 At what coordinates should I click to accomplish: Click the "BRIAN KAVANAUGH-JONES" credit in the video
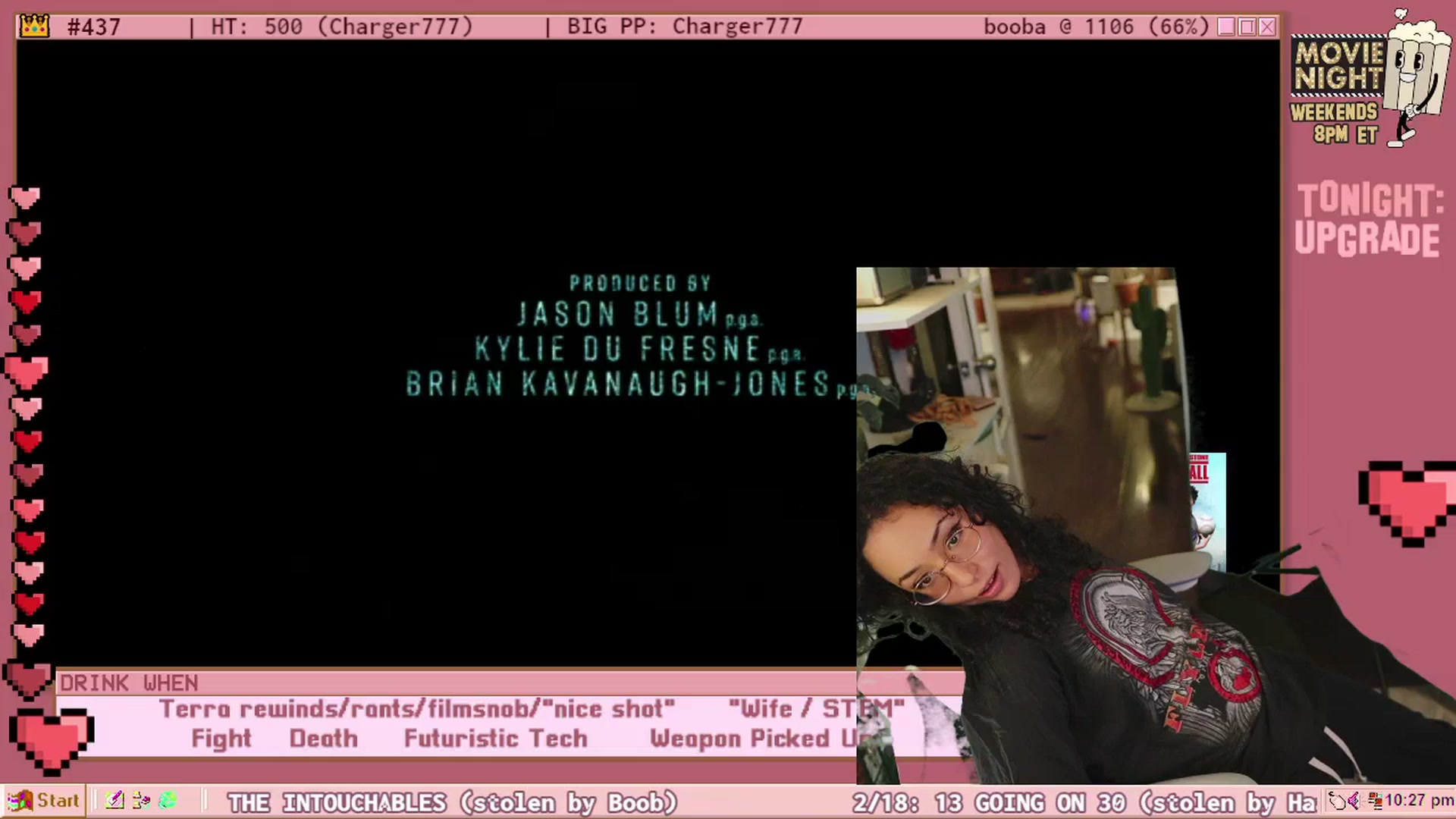pyautogui.click(x=618, y=384)
